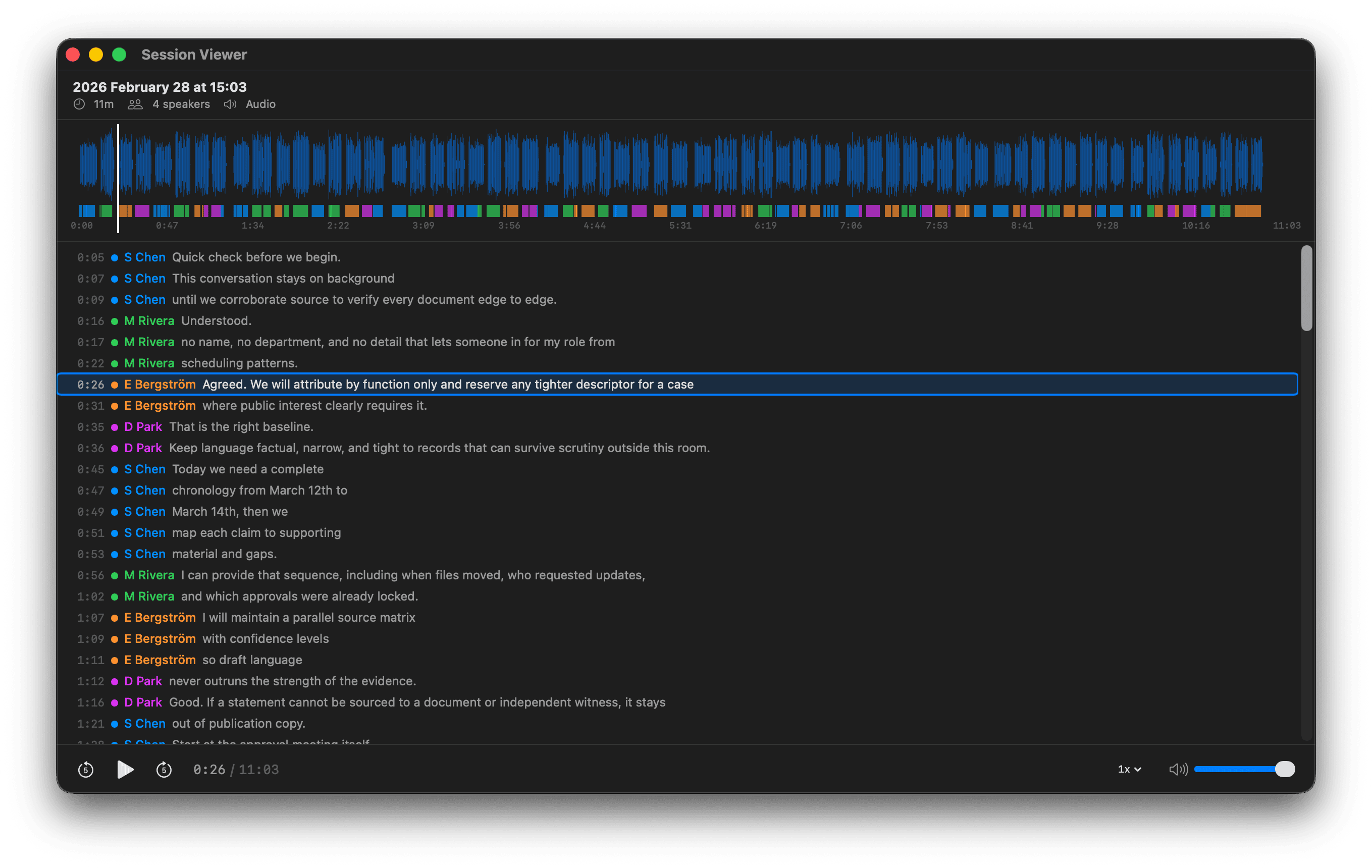Click the green speaker dot beside M Rivera
The width and height of the screenshot is (1372, 868).
(x=115, y=320)
